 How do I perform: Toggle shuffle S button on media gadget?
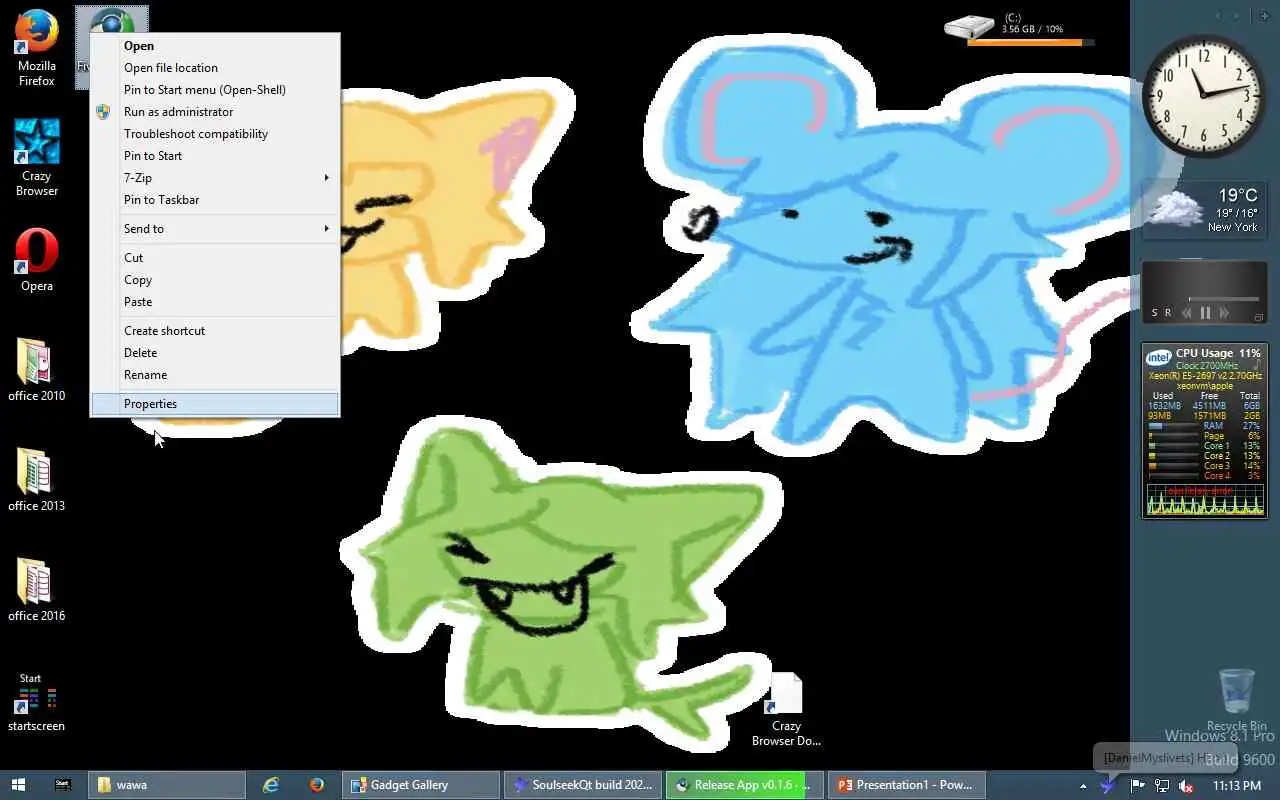[x=1155, y=313]
